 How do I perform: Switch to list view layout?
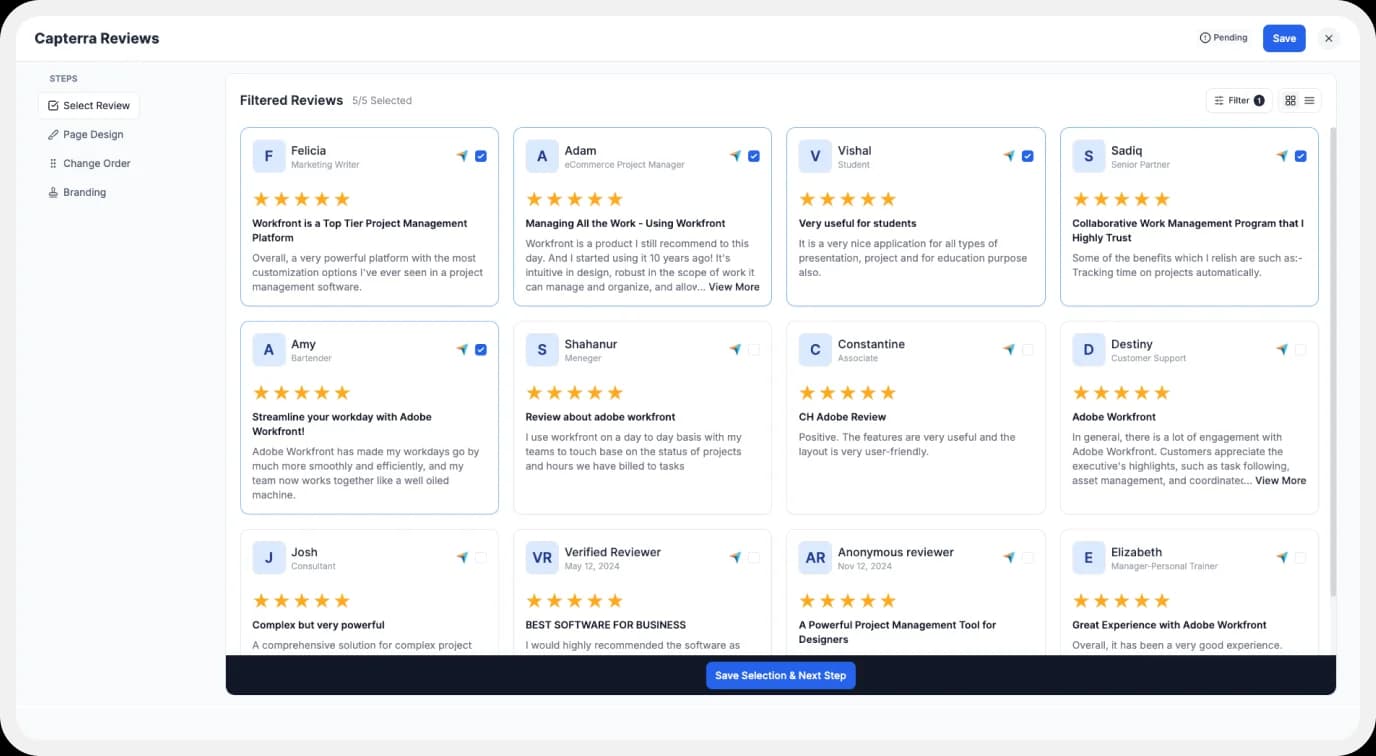point(1308,100)
